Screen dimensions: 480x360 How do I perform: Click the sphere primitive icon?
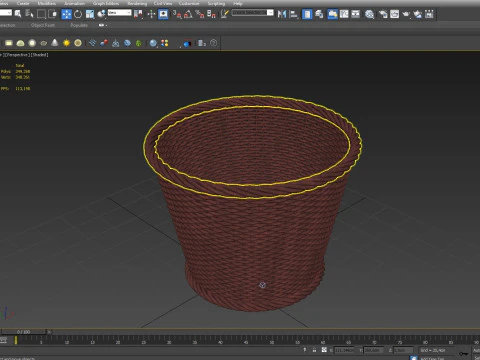(x=32, y=43)
